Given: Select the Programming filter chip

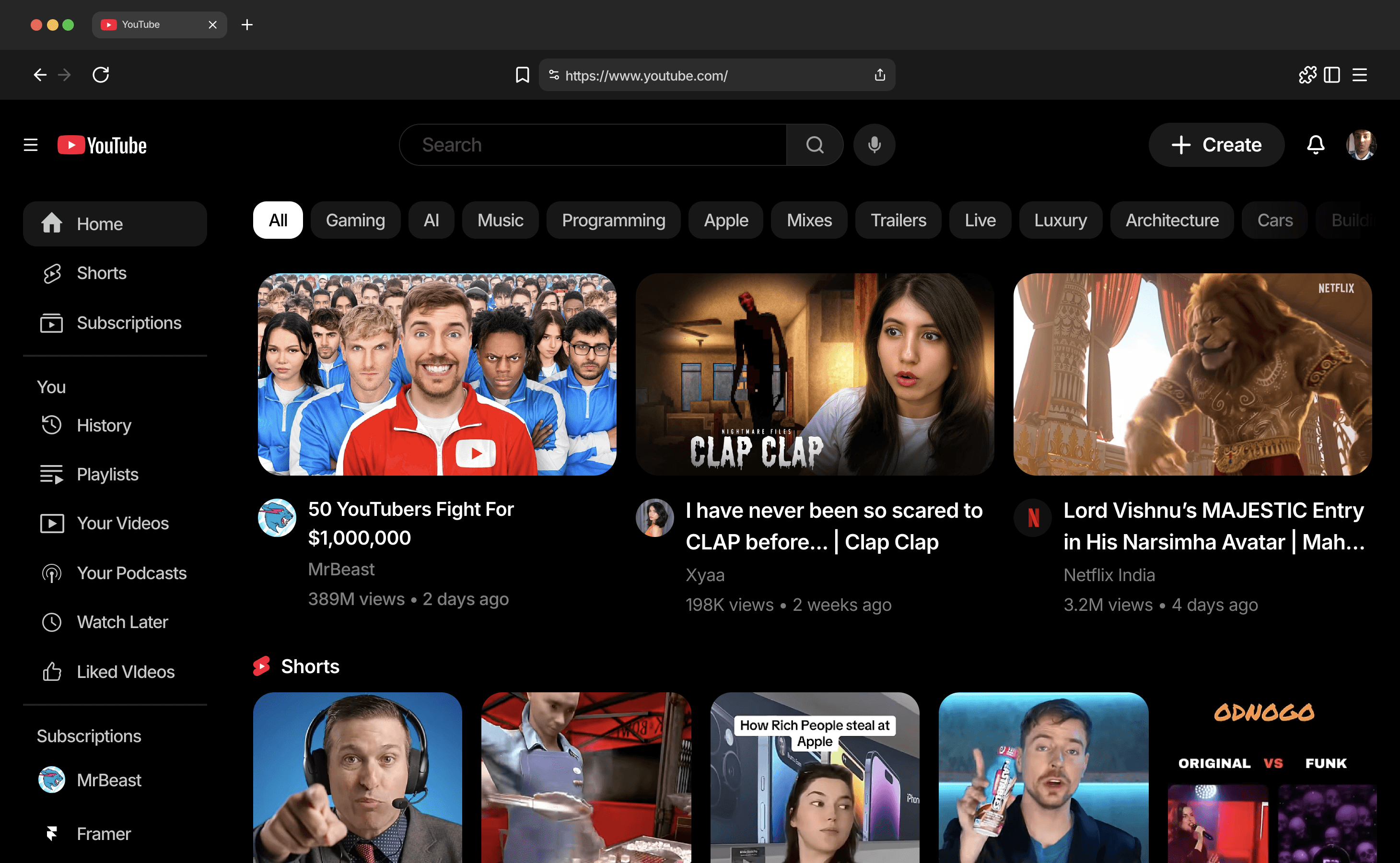Looking at the screenshot, I should (x=614, y=221).
